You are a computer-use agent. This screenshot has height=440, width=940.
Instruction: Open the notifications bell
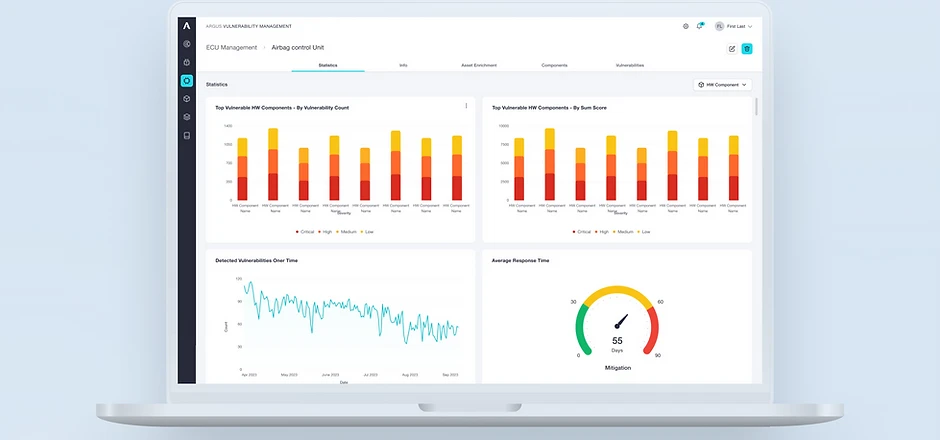[699, 26]
